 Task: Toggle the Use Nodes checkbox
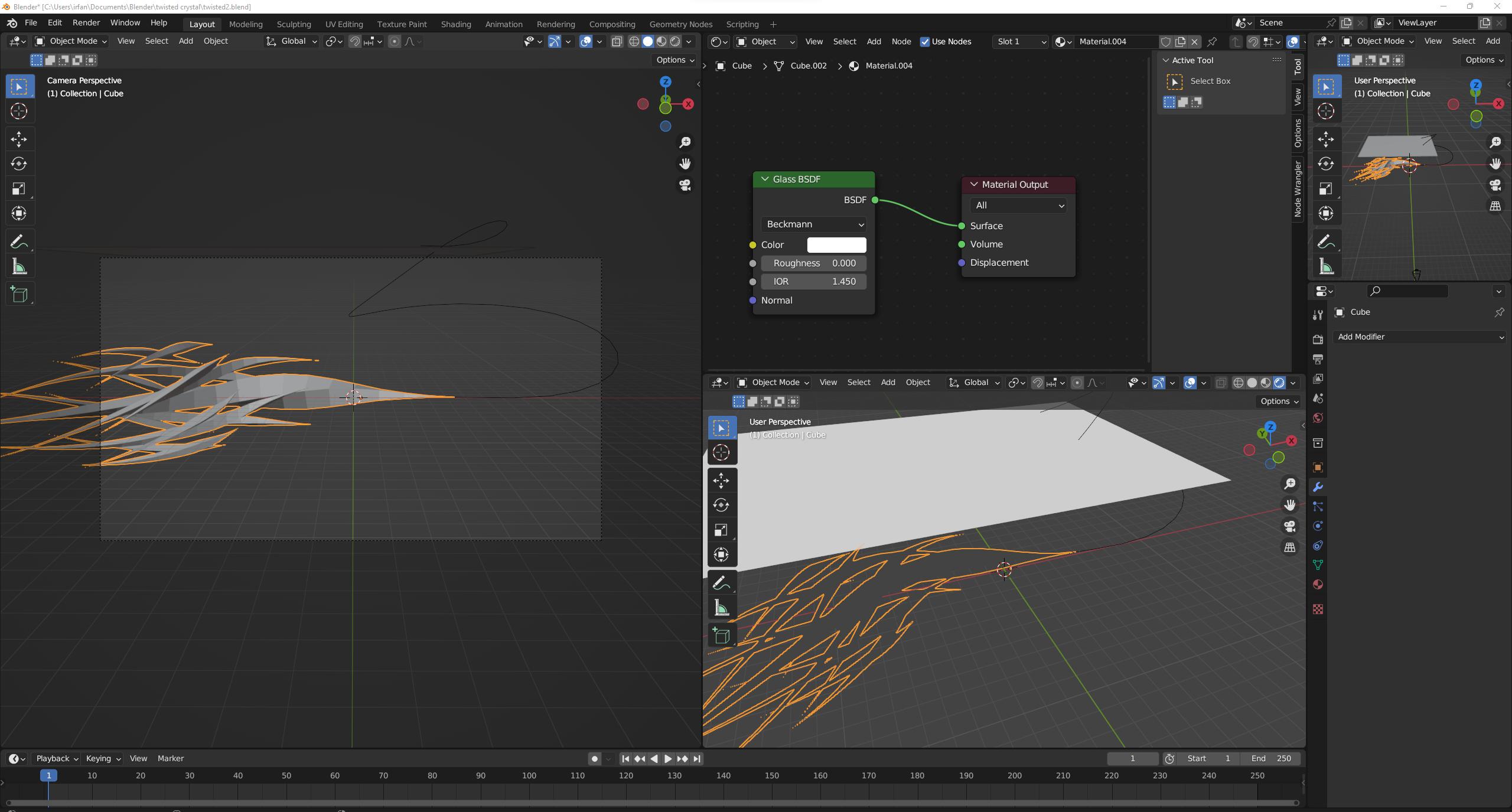tap(925, 41)
